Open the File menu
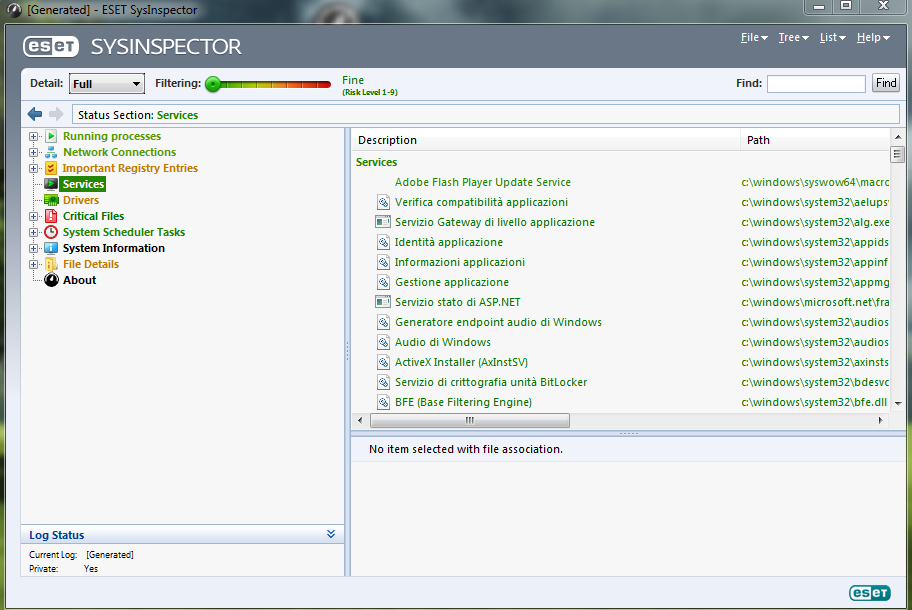 (754, 37)
